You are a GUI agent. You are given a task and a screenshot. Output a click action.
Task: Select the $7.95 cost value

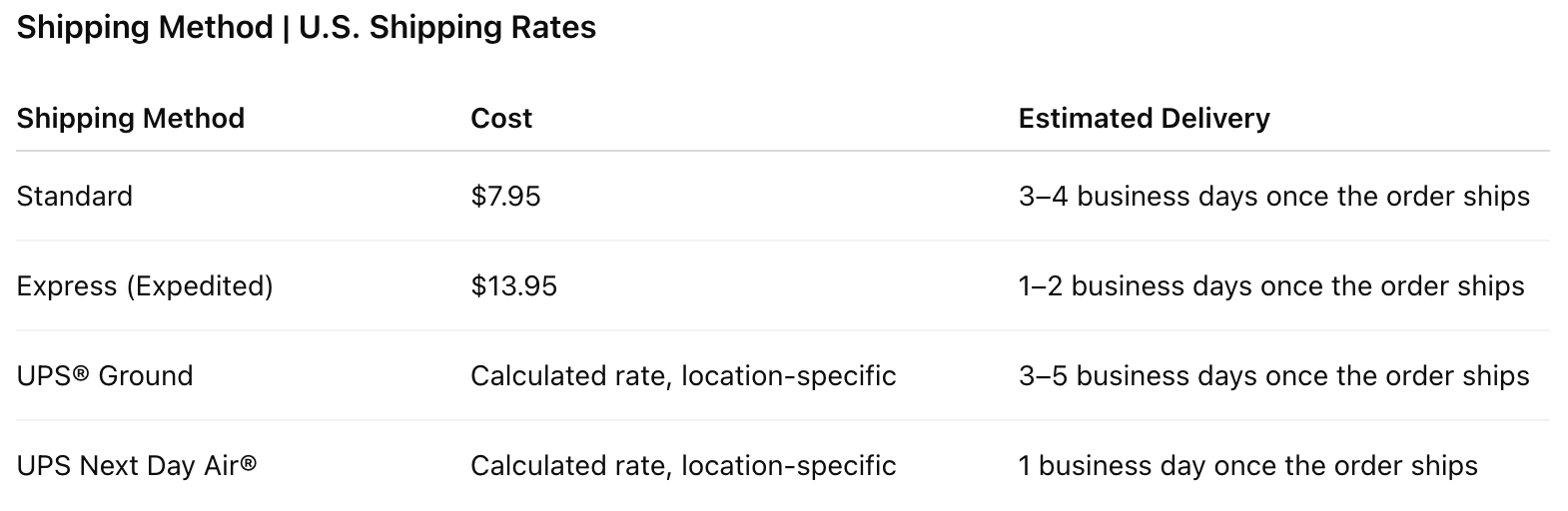(x=505, y=196)
